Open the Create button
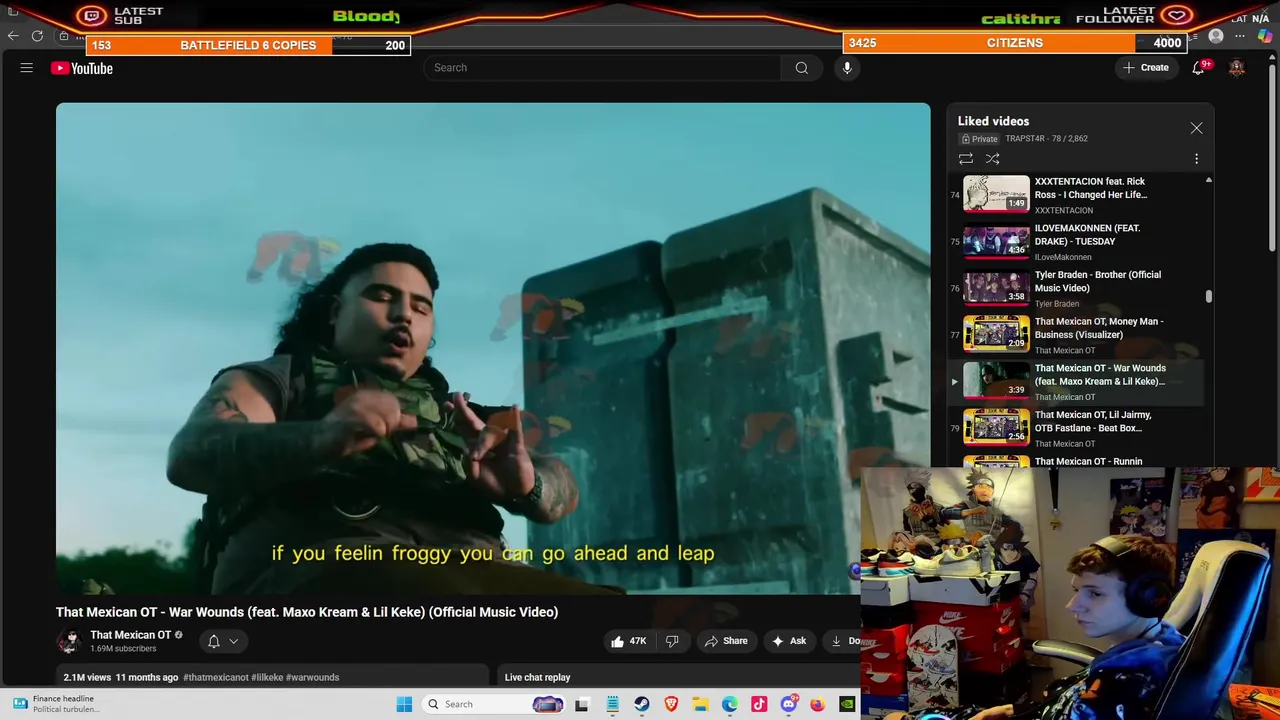The image size is (1280, 720). 1146,68
